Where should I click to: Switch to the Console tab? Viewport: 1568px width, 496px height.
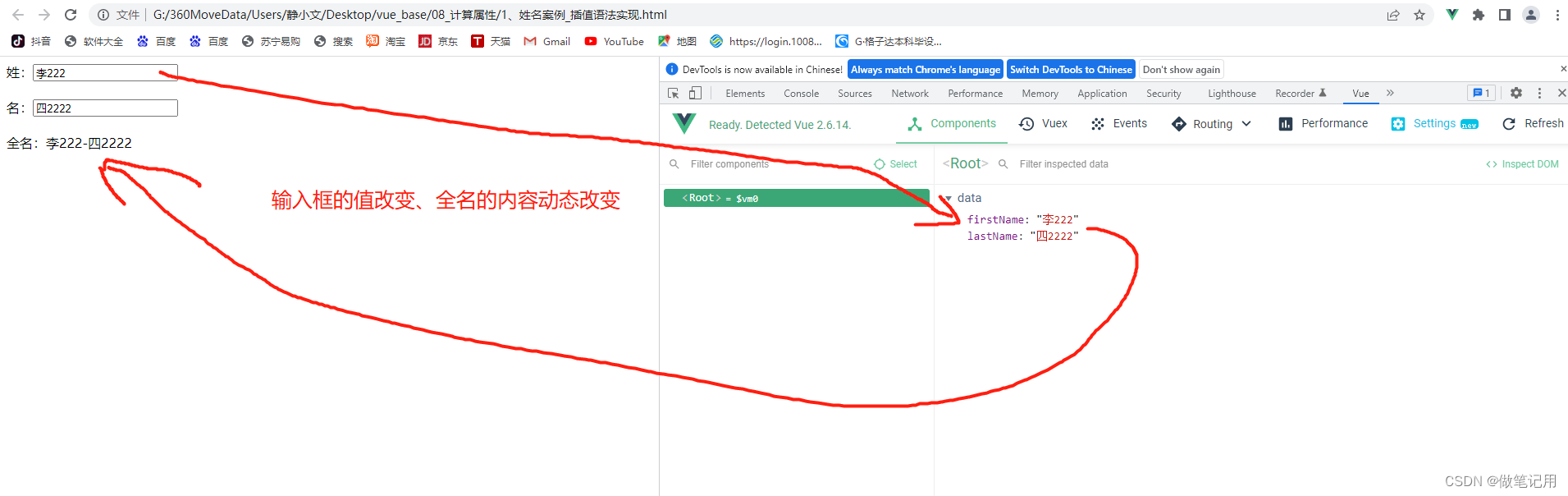pos(801,94)
